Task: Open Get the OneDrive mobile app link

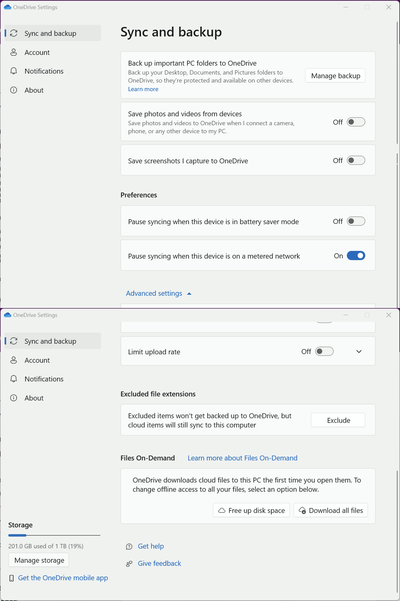Action: [63, 578]
